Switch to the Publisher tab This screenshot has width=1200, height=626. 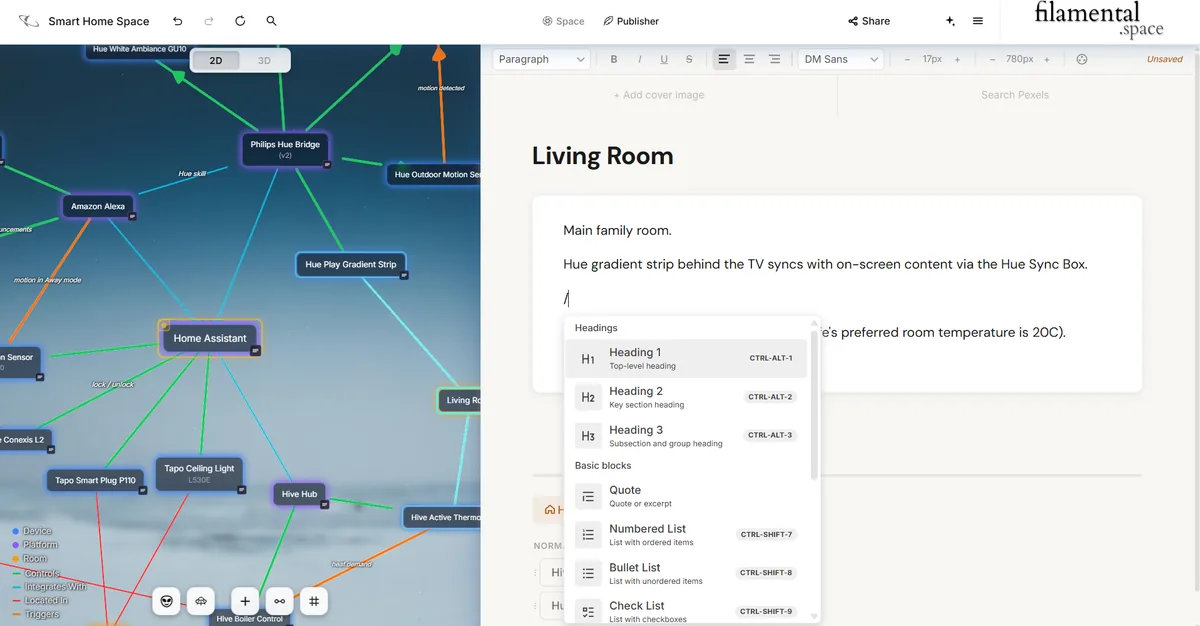click(631, 21)
